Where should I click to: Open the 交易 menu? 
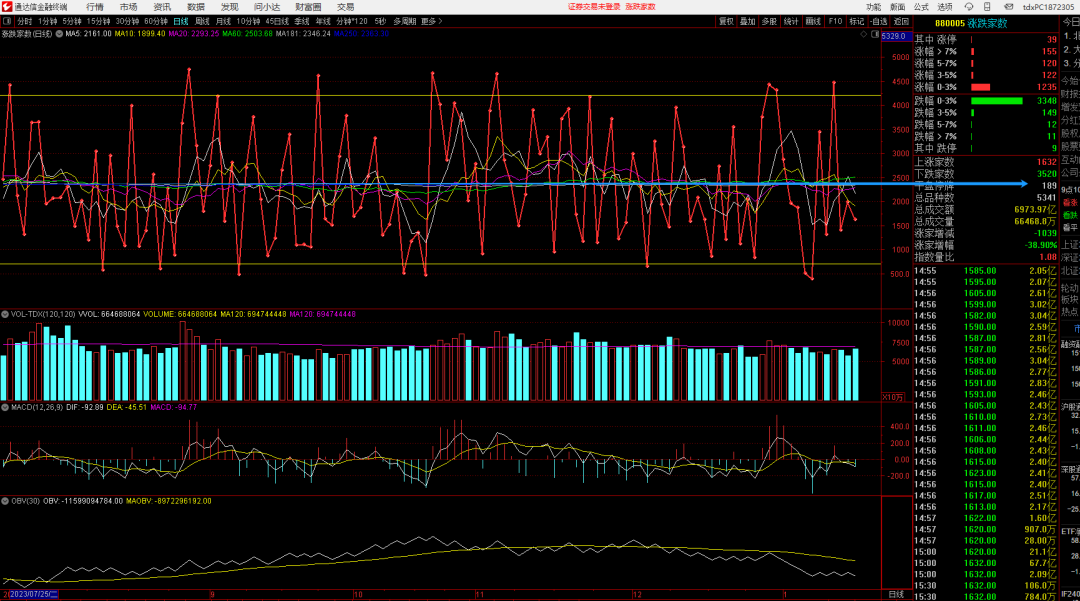click(345, 7)
